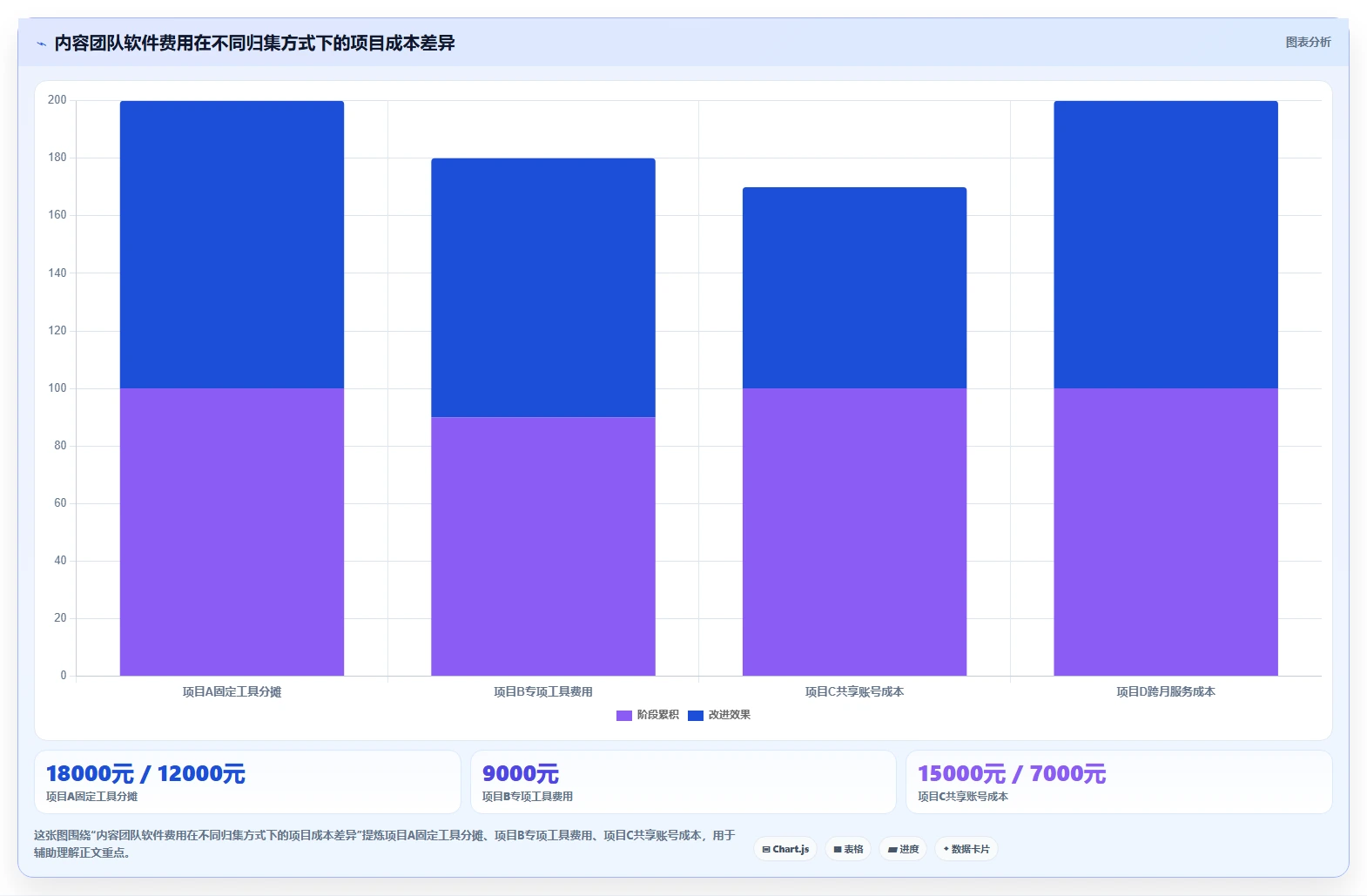The height and width of the screenshot is (896, 1367).
Task: Click the 9000元 value in the card
Action: 521,773
